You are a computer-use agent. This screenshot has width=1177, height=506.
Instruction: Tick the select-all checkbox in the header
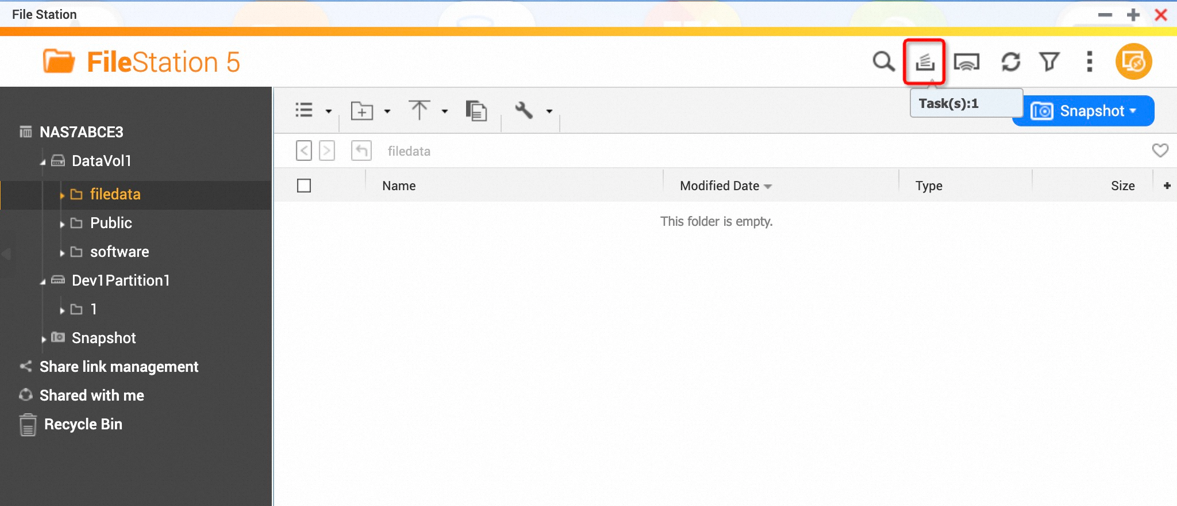pyautogui.click(x=304, y=185)
